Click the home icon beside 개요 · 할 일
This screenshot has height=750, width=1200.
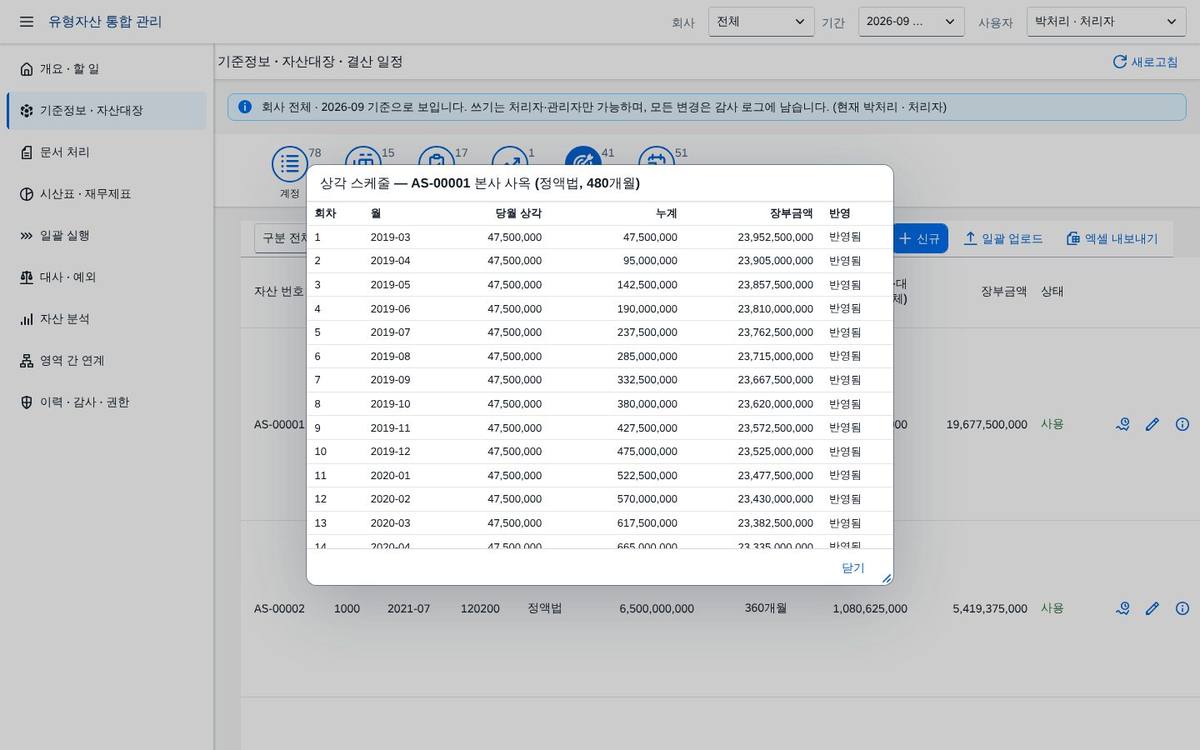[27, 69]
